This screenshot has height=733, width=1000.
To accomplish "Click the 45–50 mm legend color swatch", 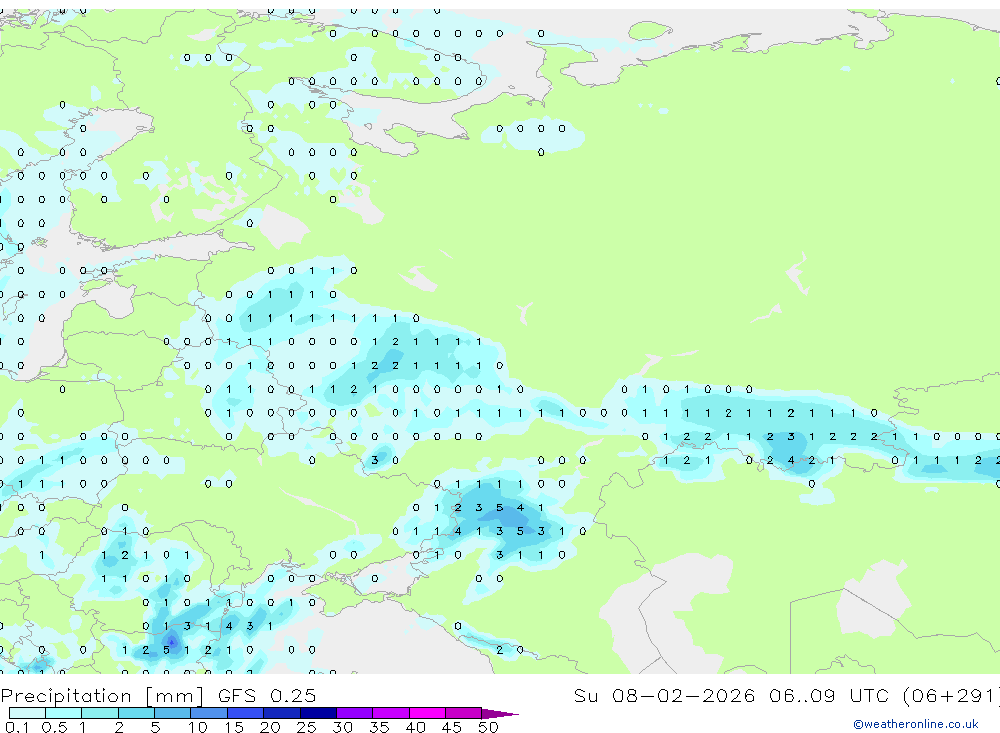I will (x=463, y=713).
